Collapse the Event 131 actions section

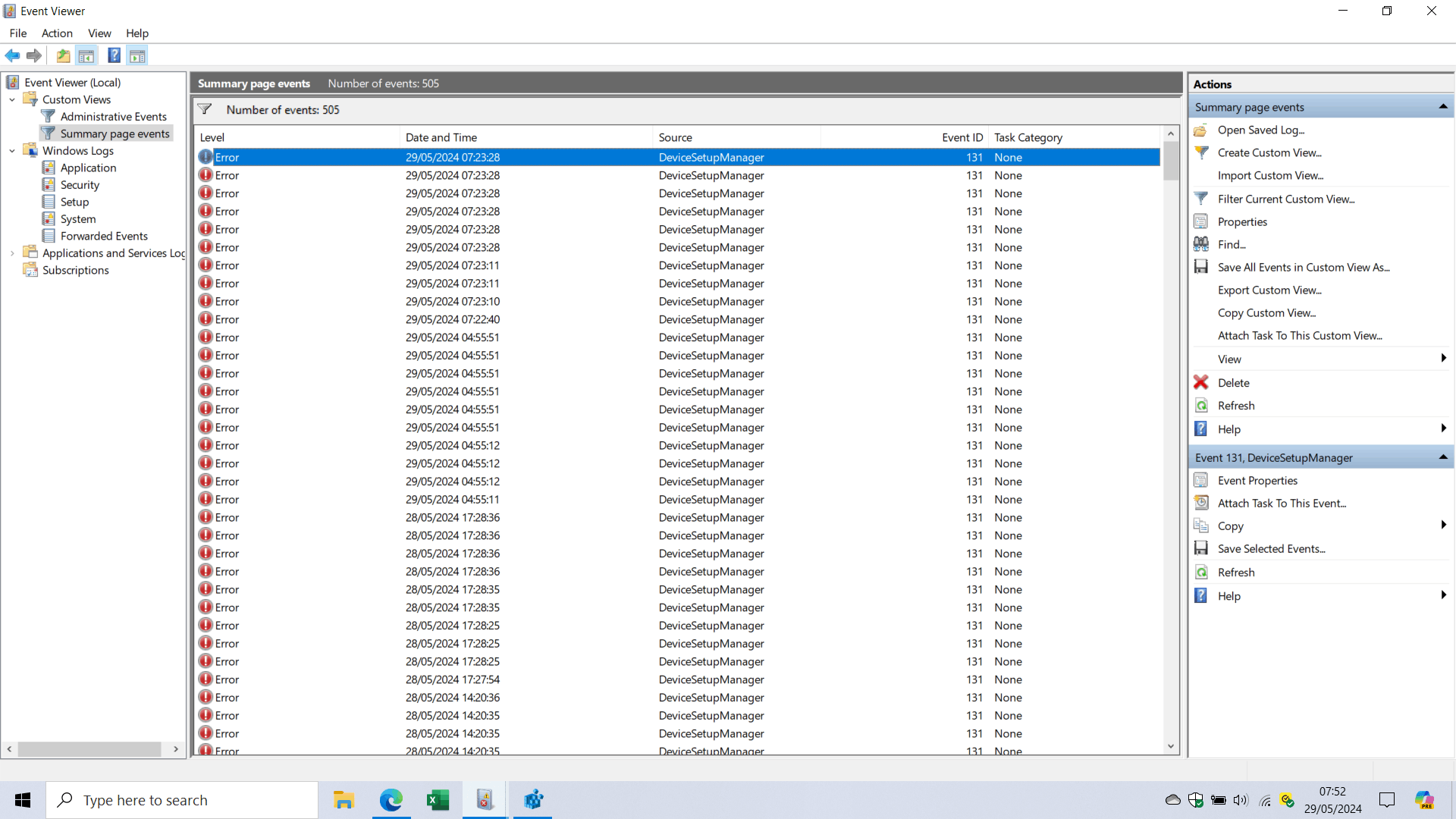(x=1442, y=457)
